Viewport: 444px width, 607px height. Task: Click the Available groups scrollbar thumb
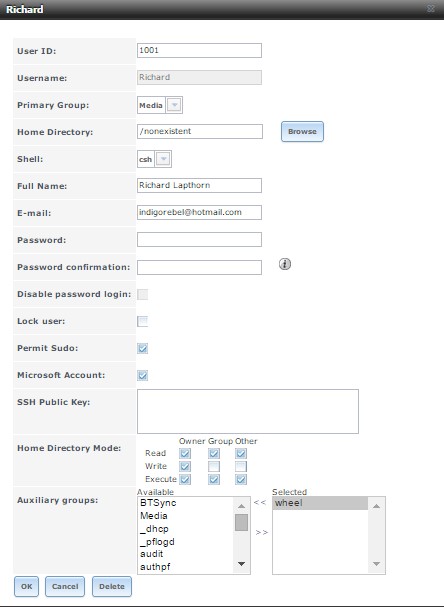click(241, 522)
